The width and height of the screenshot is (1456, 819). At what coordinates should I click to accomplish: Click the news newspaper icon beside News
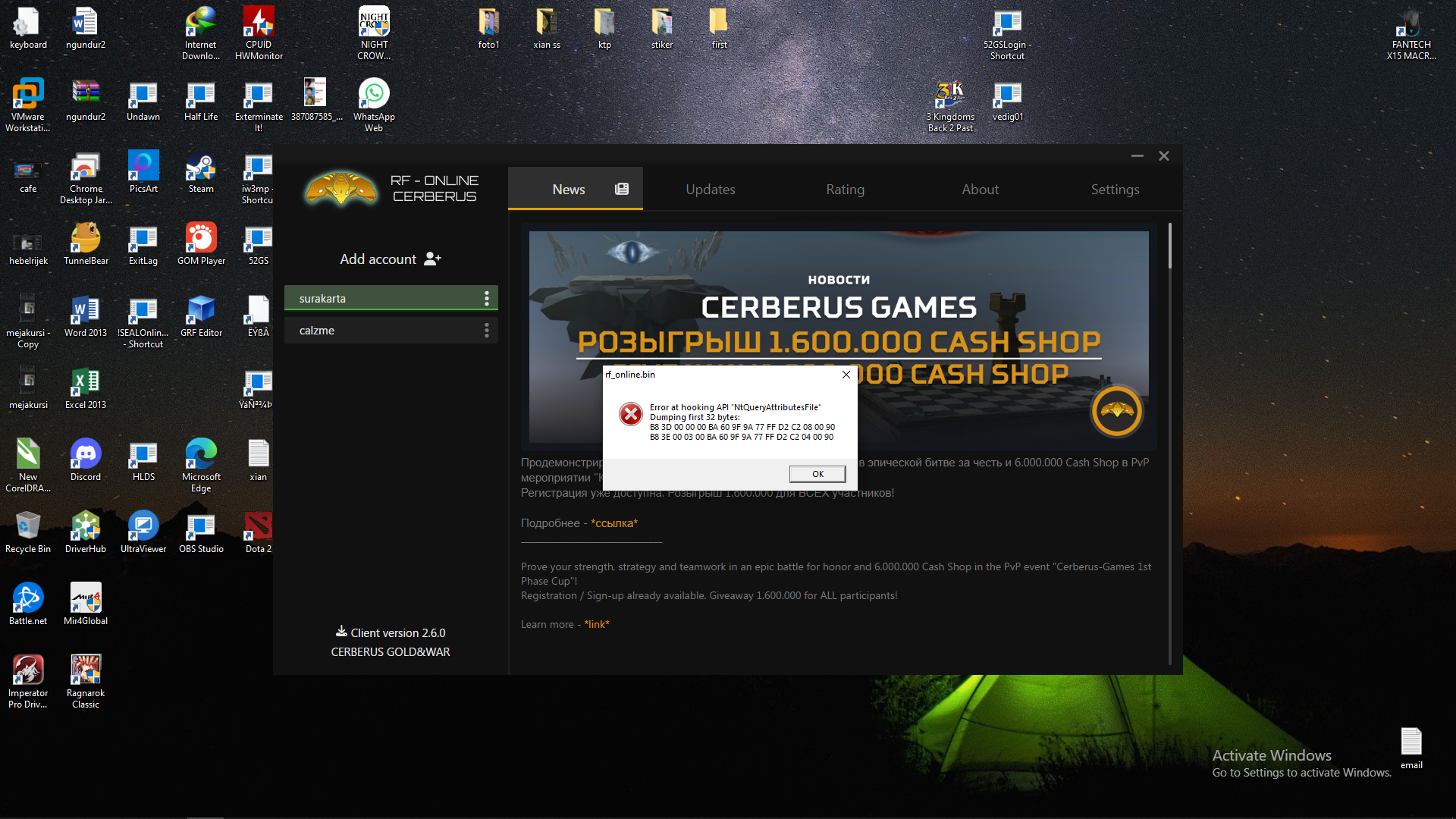point(622,189)
